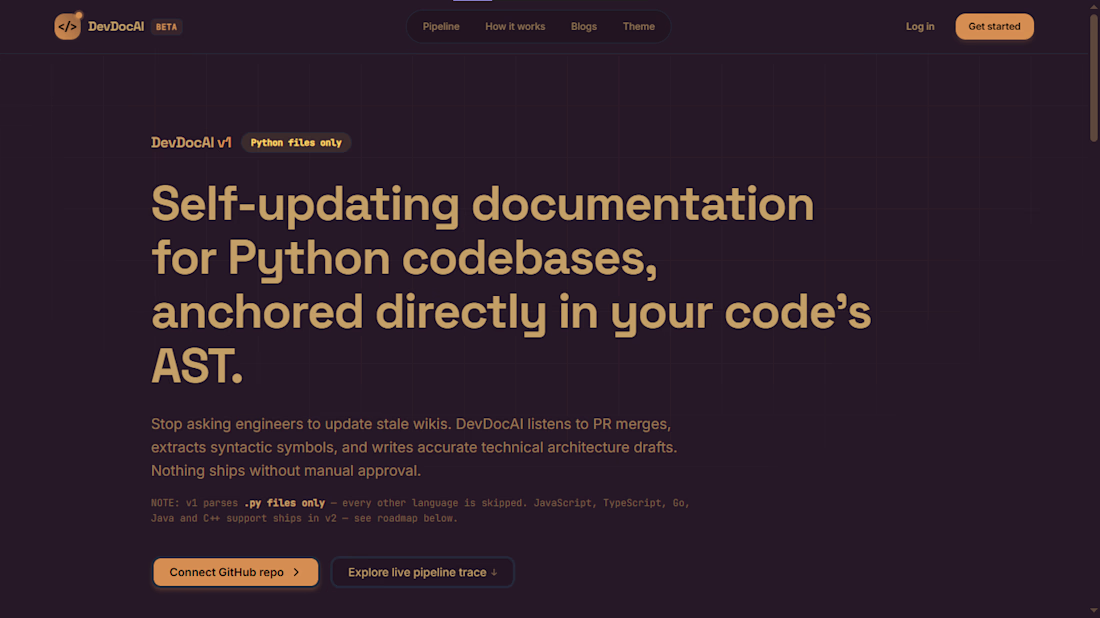The image size is (1100, 618).
Task: Click the Python files only badge
Action: pos(296,142)
